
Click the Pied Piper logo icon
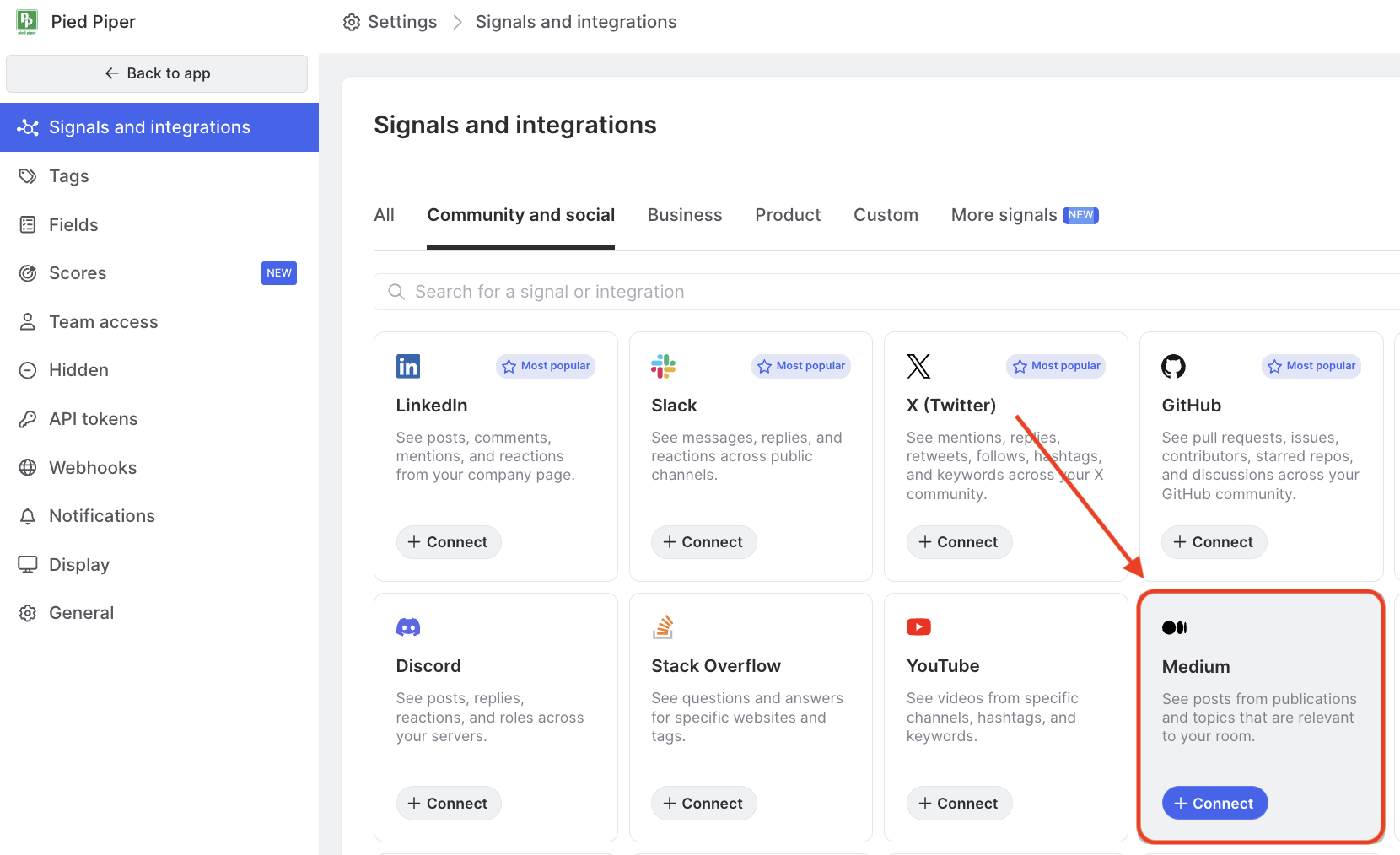(27, 22)
